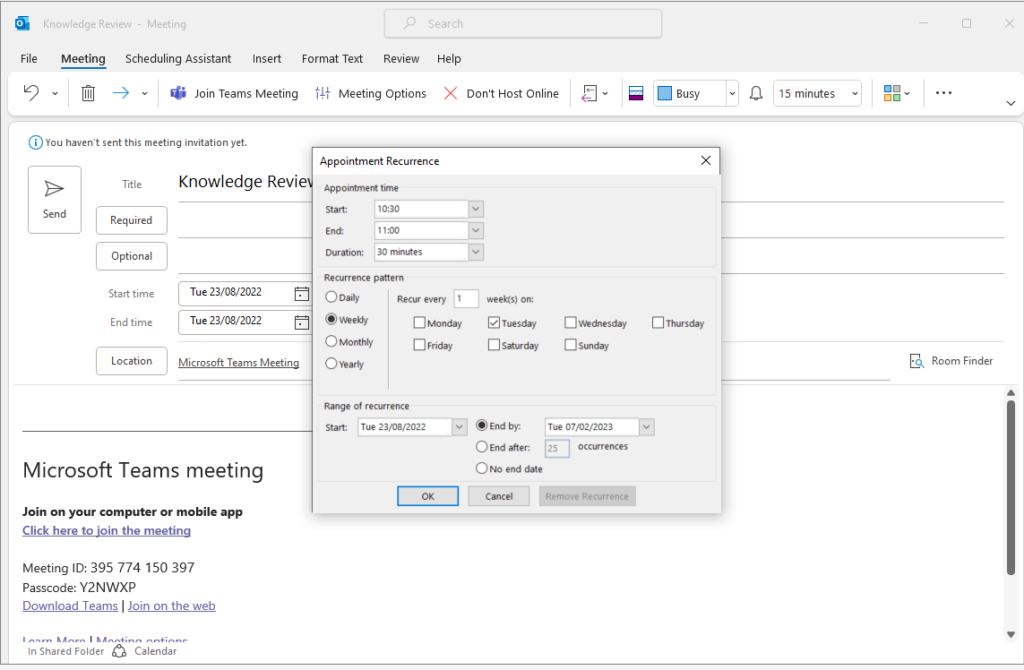Check the Sunday checkbox
This screenshot has height=670, width=1024.
[570, 345]
